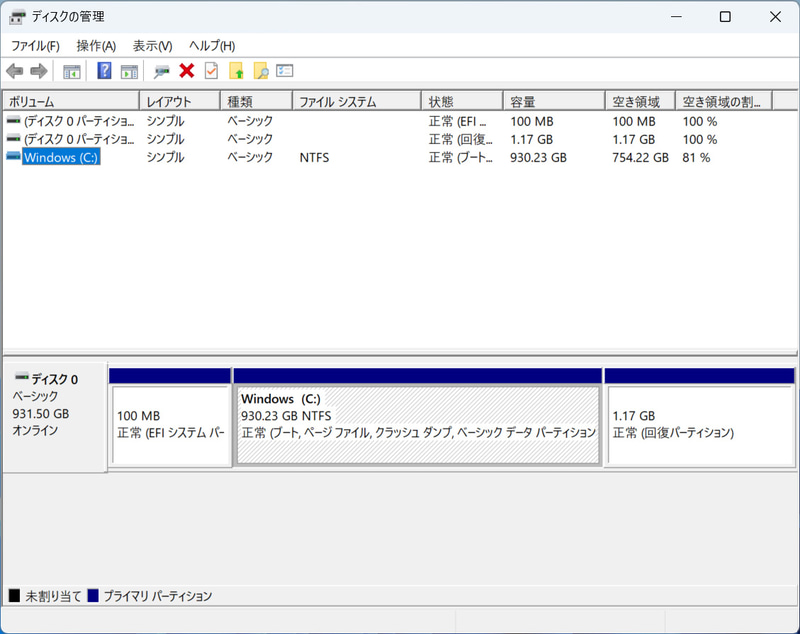
Task: Open the 表示(V) menu
Action: [152, 46]
